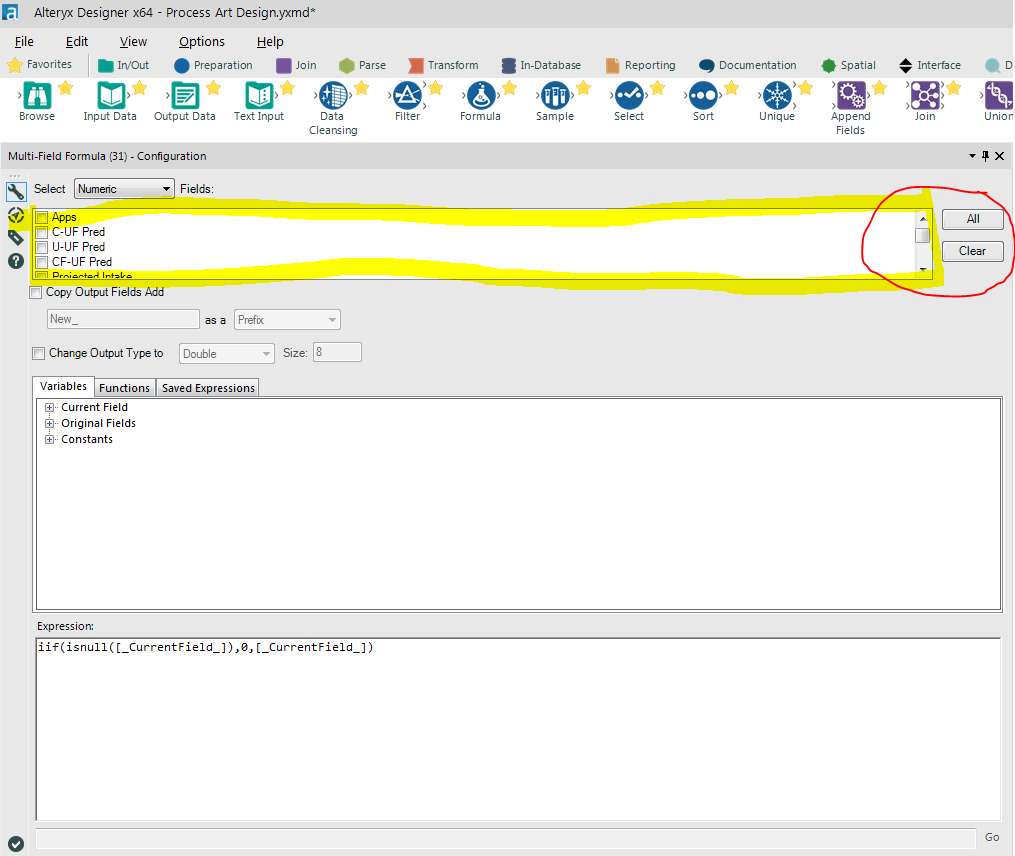Check the Apps field checkbox

[x=41, y=217]
